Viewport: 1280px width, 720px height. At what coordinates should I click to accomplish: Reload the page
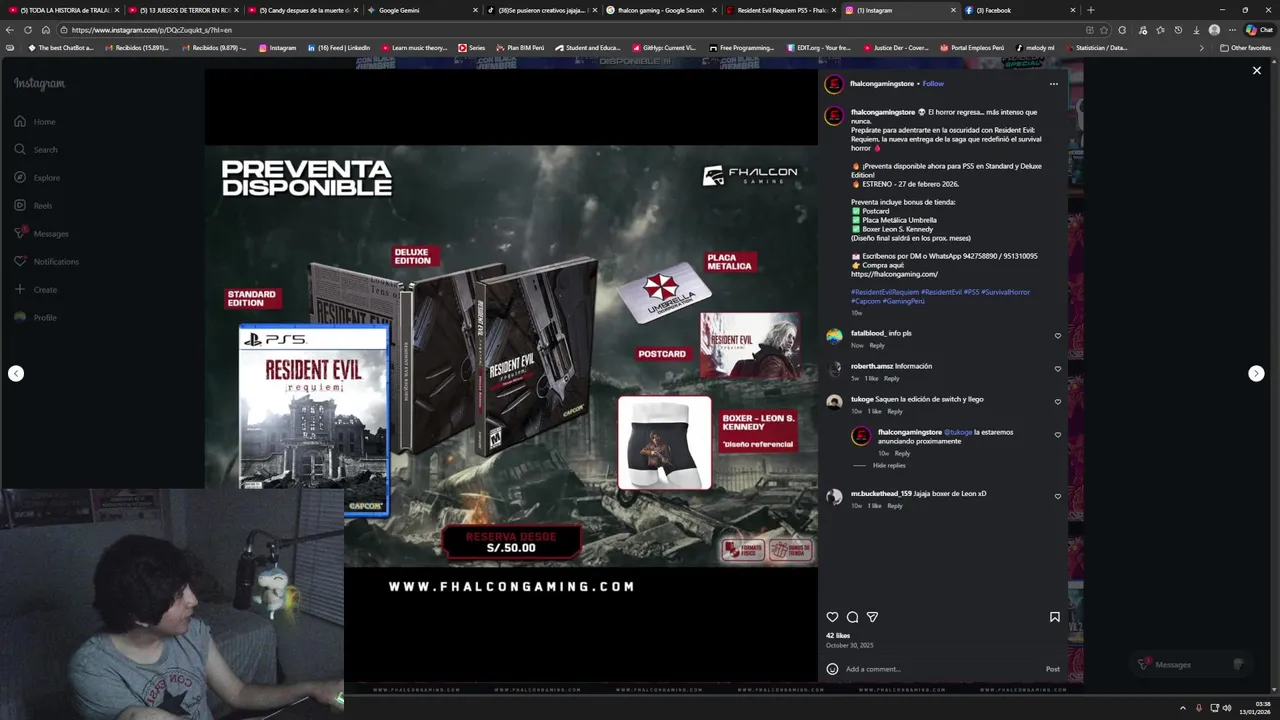pyautogui.click(x=28, y=30)
